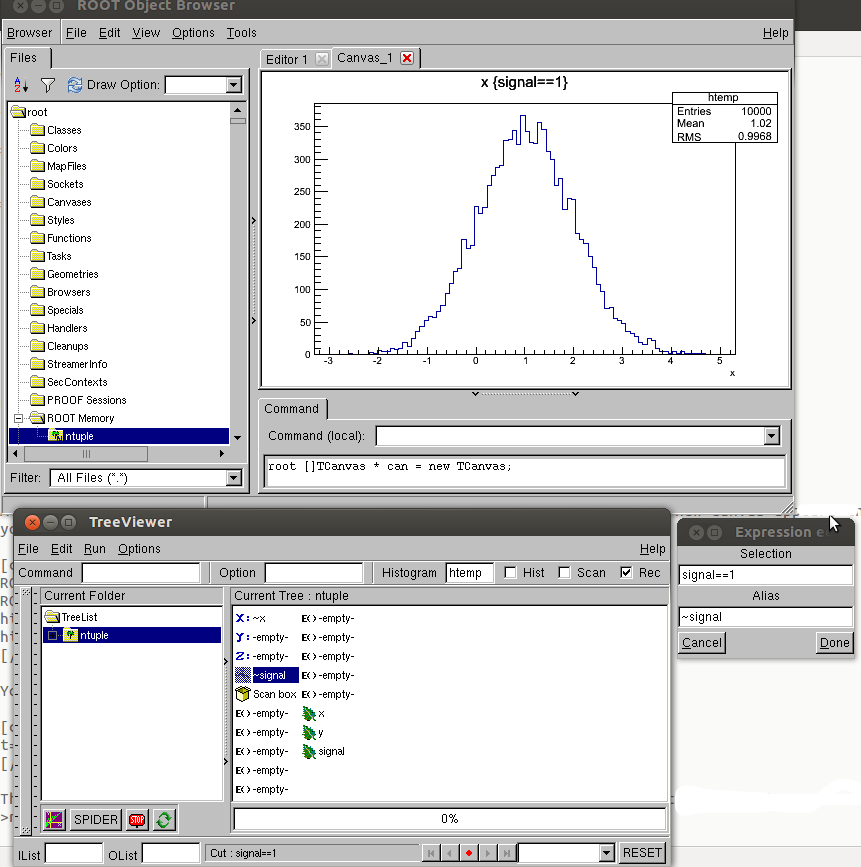
Task: Click the alphabetical sort icon in Files tab
Action: tap(22, 86)
